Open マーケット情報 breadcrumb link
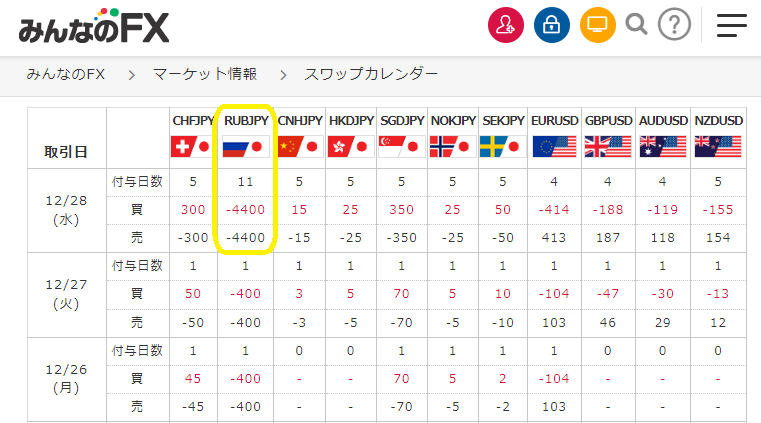The image size is (761, 423). [x=205, y=74]
